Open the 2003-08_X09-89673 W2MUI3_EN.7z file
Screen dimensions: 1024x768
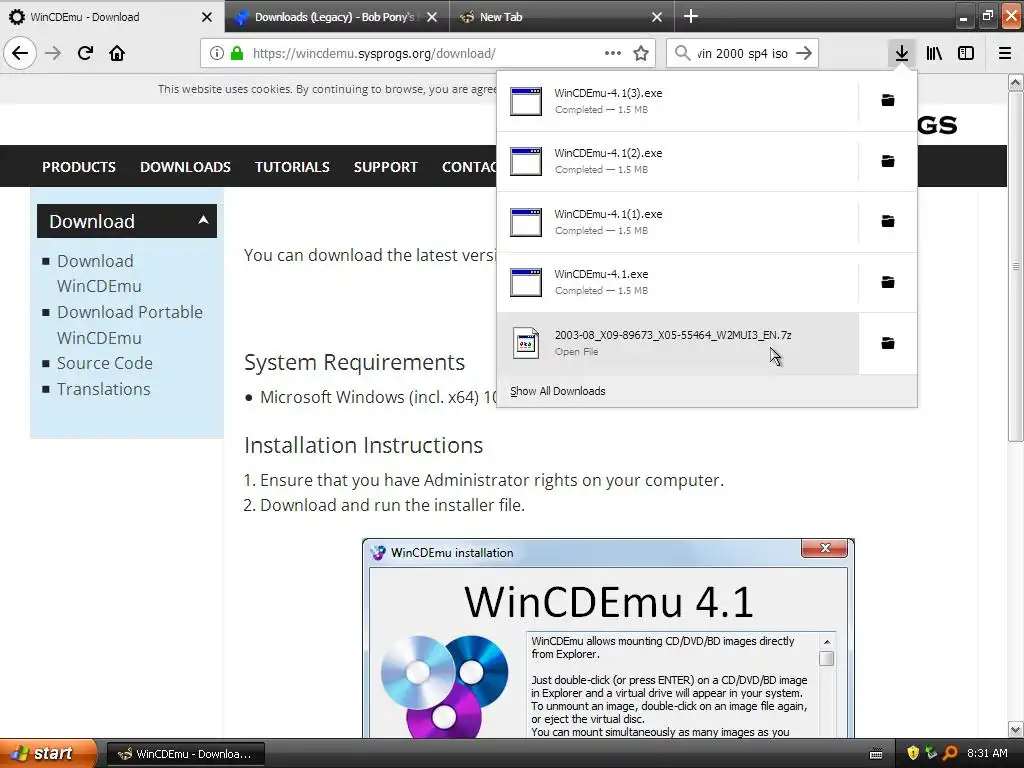tap(677, 344)
